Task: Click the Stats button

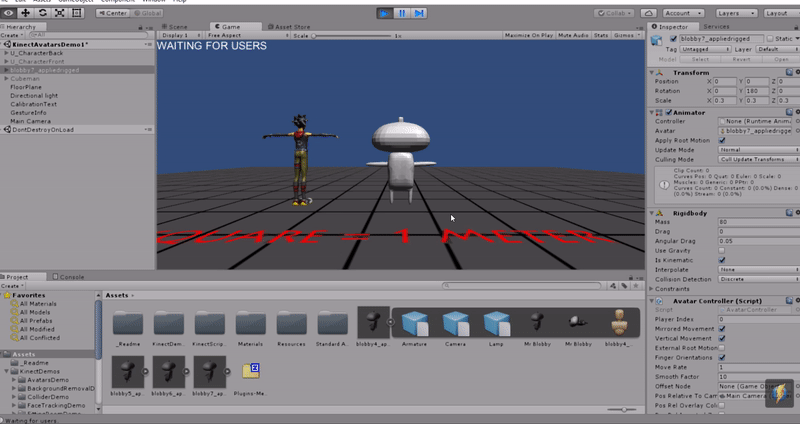Action: [x=601, y=35]
